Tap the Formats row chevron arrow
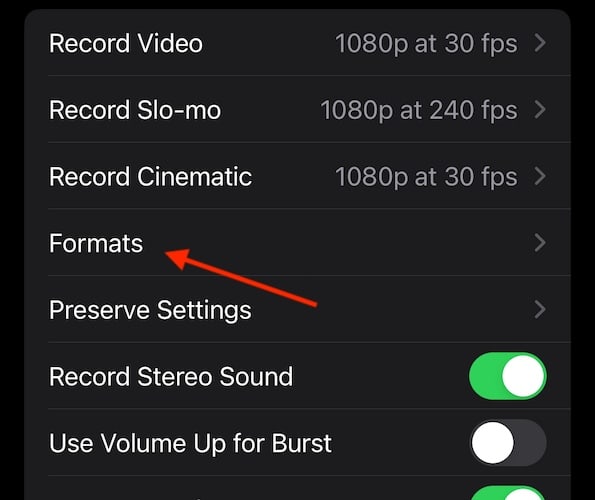The width and height of the screenshot is (595, 500). [540, 243]
